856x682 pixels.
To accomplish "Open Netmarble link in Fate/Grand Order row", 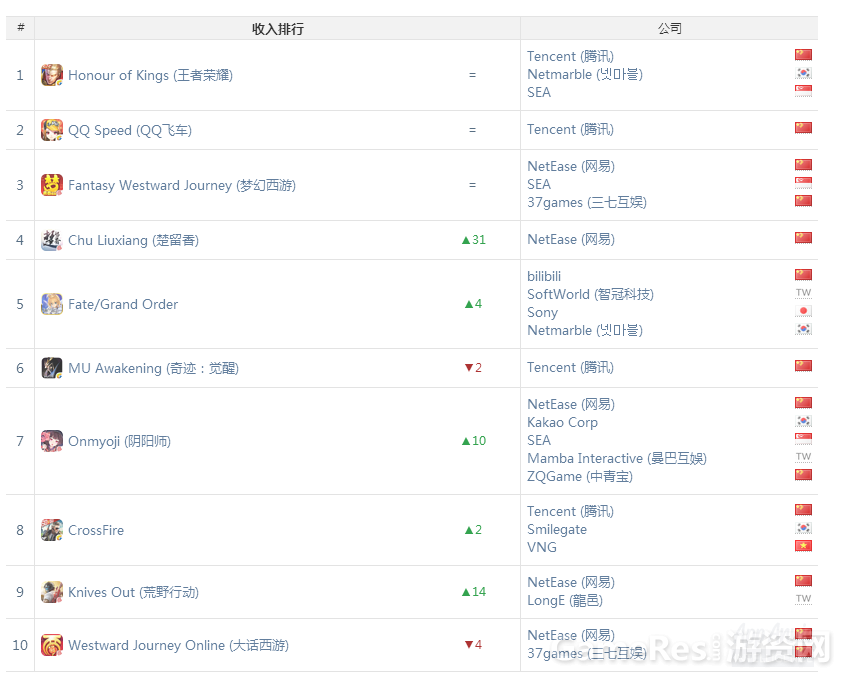I will [585, 331].
